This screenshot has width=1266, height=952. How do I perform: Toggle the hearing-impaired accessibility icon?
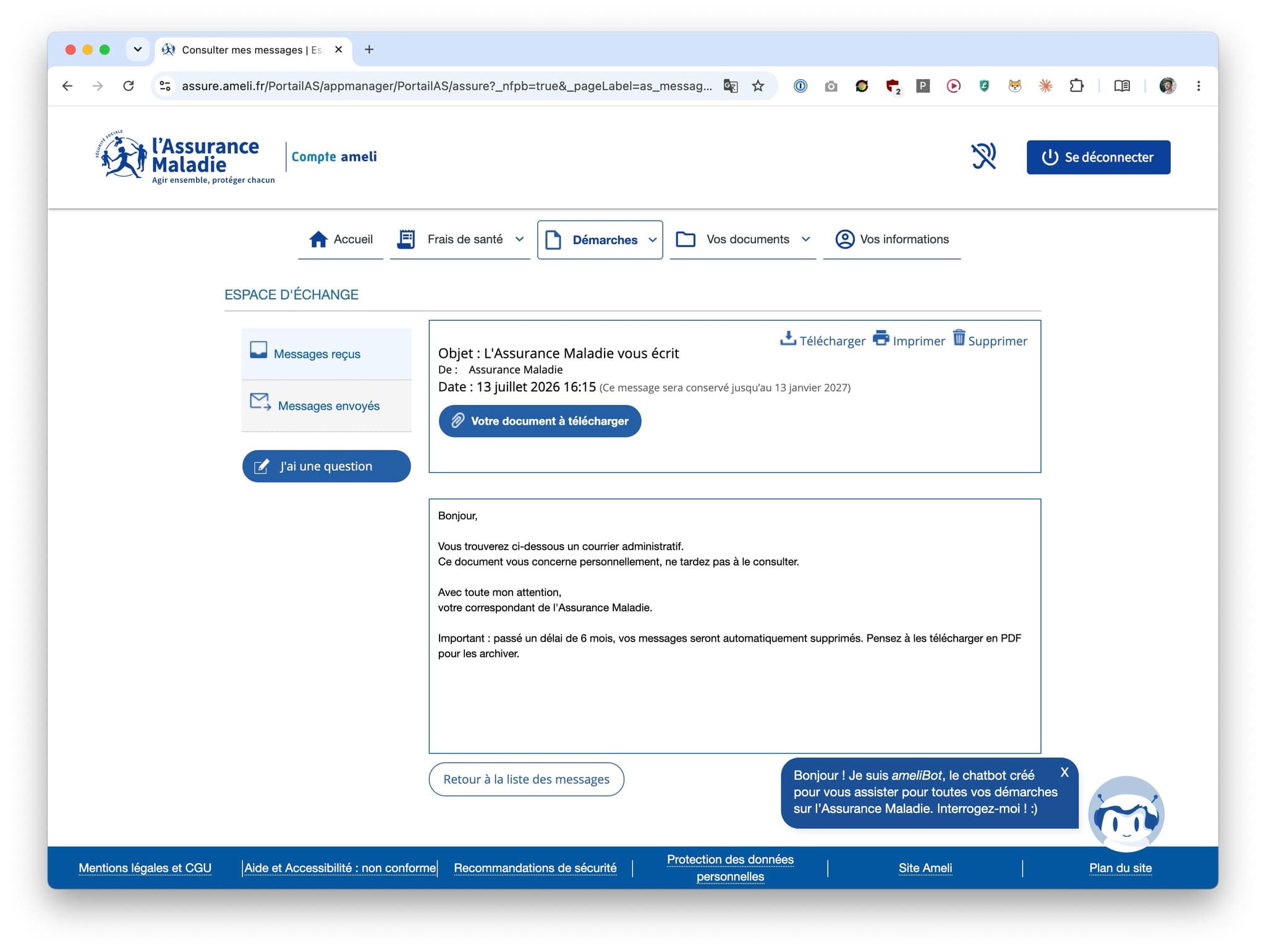983,156
